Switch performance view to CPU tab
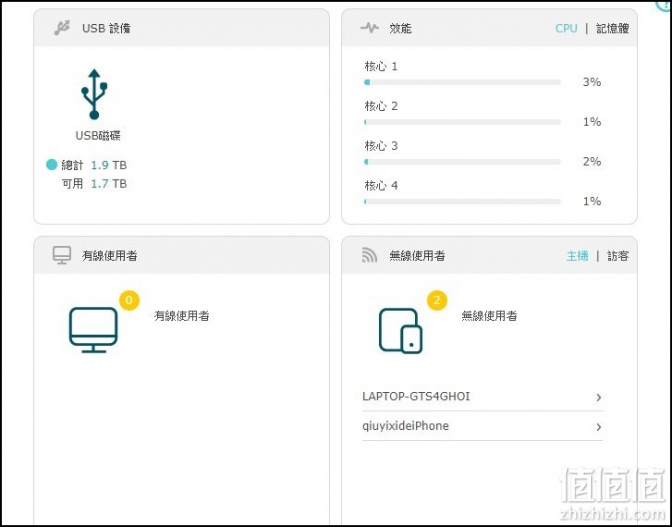The height and width of the screenshot is (527, 672). (566, 28)
